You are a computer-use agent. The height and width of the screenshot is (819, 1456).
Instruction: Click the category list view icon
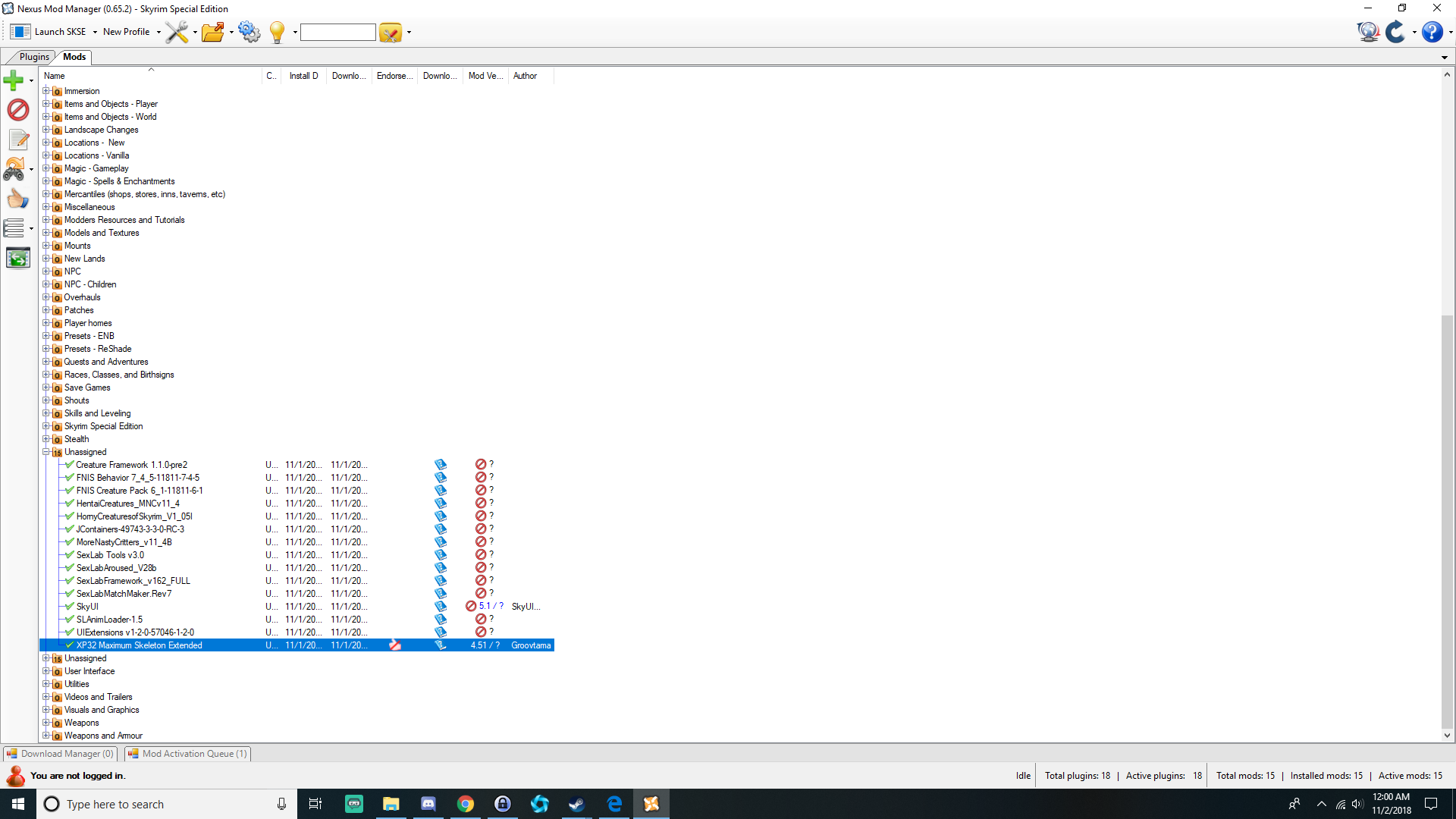[x=14, y=227]
